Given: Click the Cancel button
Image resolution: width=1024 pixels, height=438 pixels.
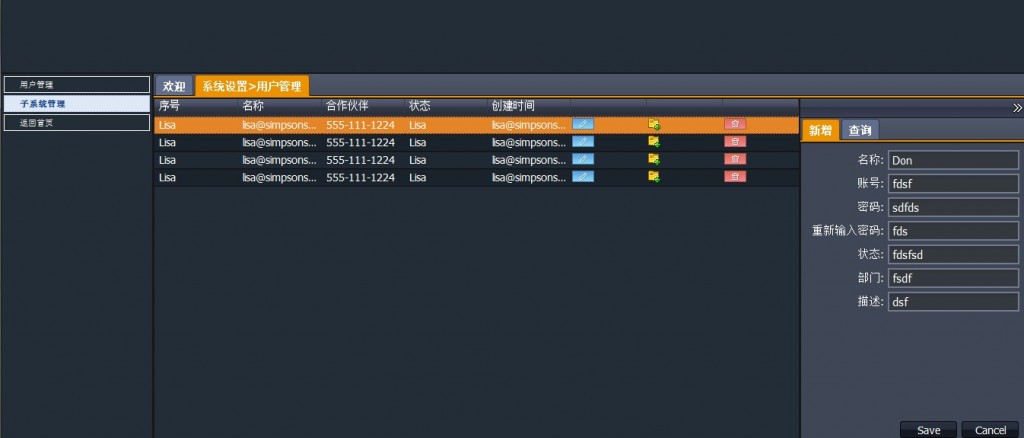Looking at the screenshot, I should [990, 430].
